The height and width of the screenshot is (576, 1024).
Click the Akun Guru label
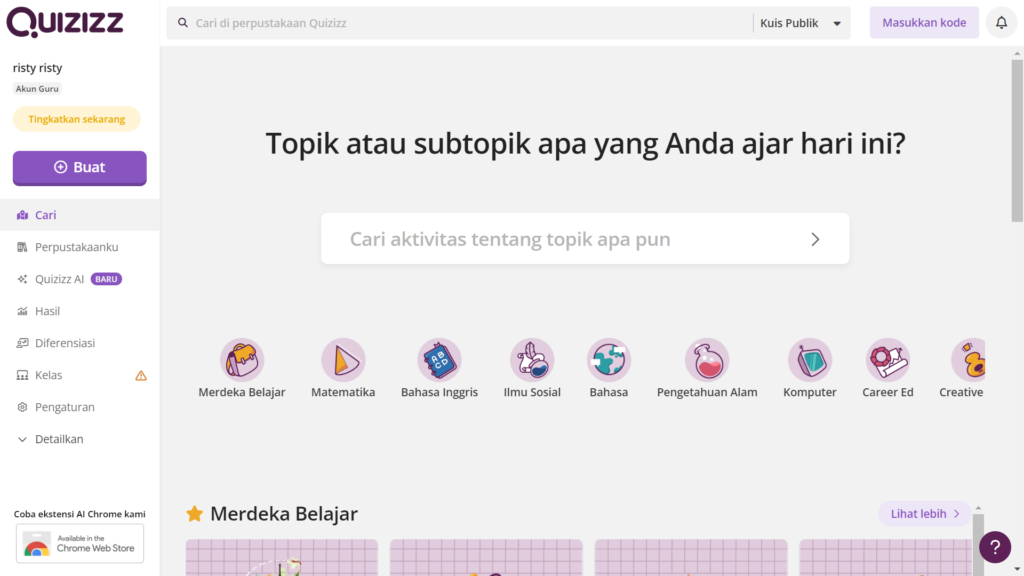37,89
